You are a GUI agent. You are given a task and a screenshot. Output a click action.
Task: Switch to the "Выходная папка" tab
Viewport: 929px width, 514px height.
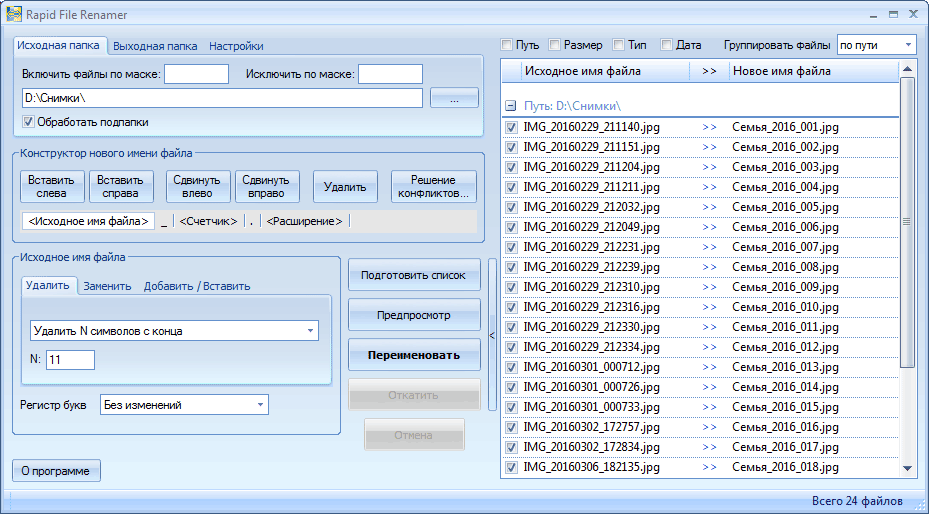(154, 46)
